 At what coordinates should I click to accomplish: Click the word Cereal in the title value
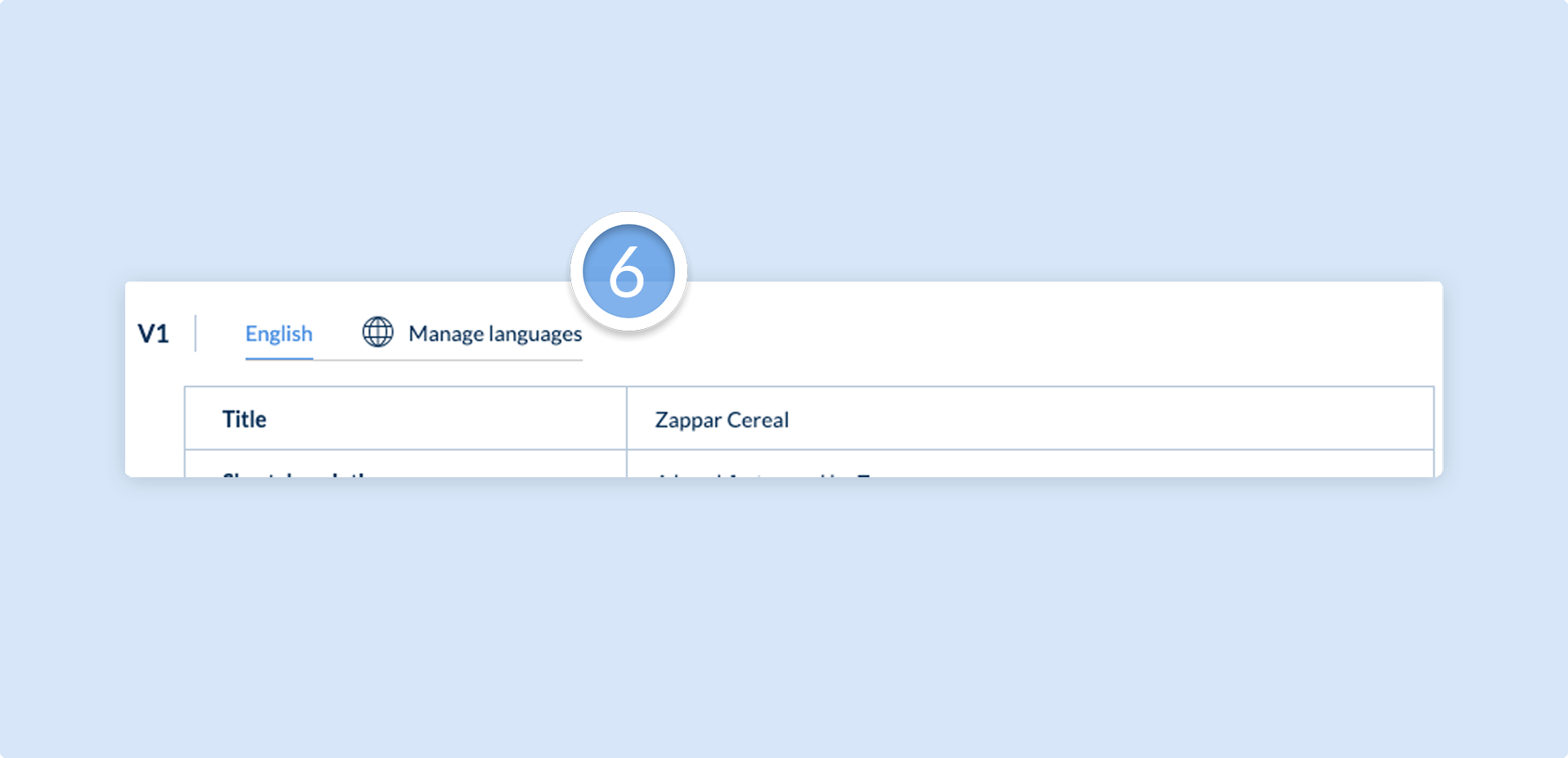(758, 420)
